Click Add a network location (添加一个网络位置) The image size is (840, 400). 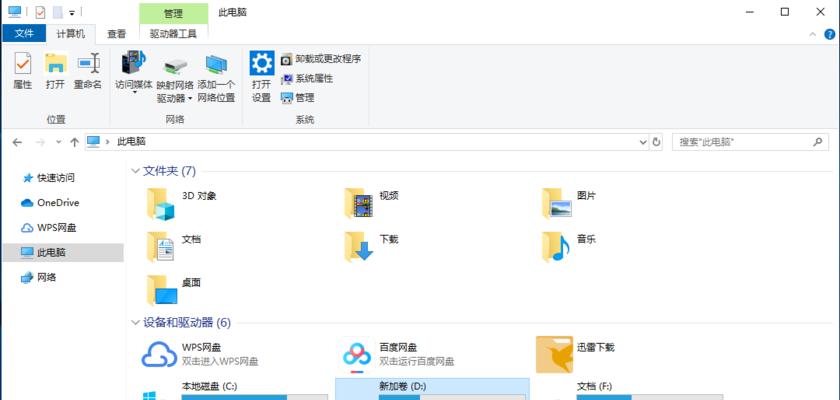click(x=216, y=78)
